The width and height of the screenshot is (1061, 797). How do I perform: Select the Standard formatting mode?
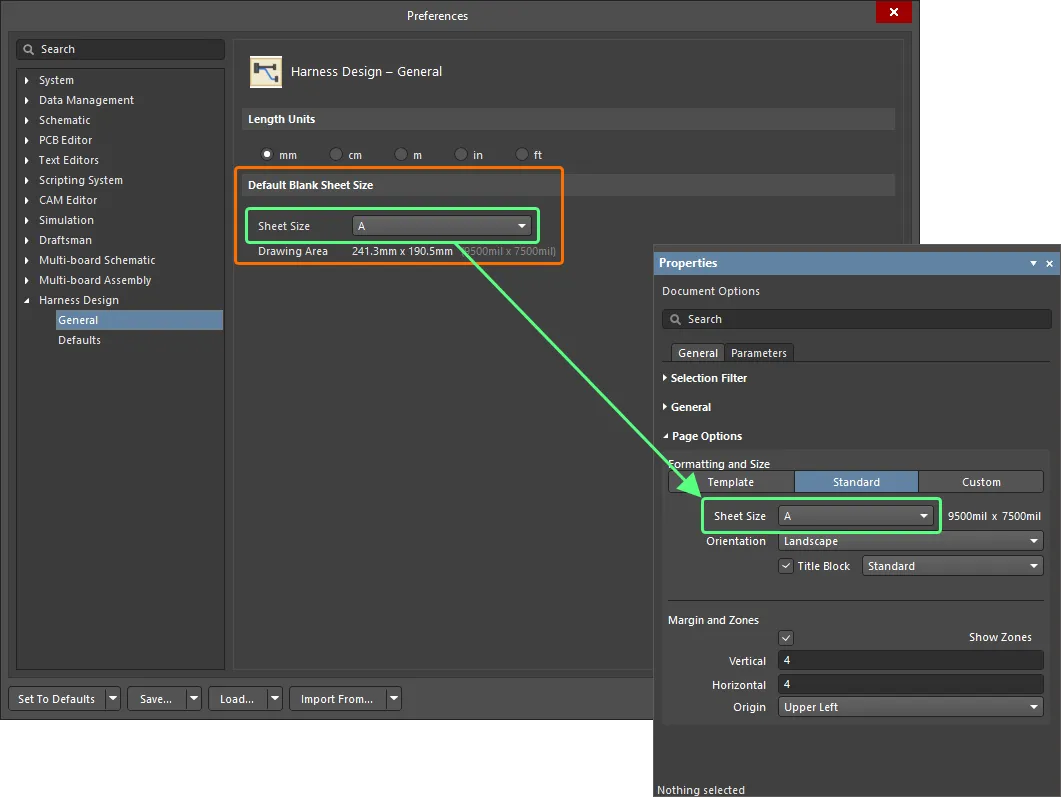[x=856, y=482]
